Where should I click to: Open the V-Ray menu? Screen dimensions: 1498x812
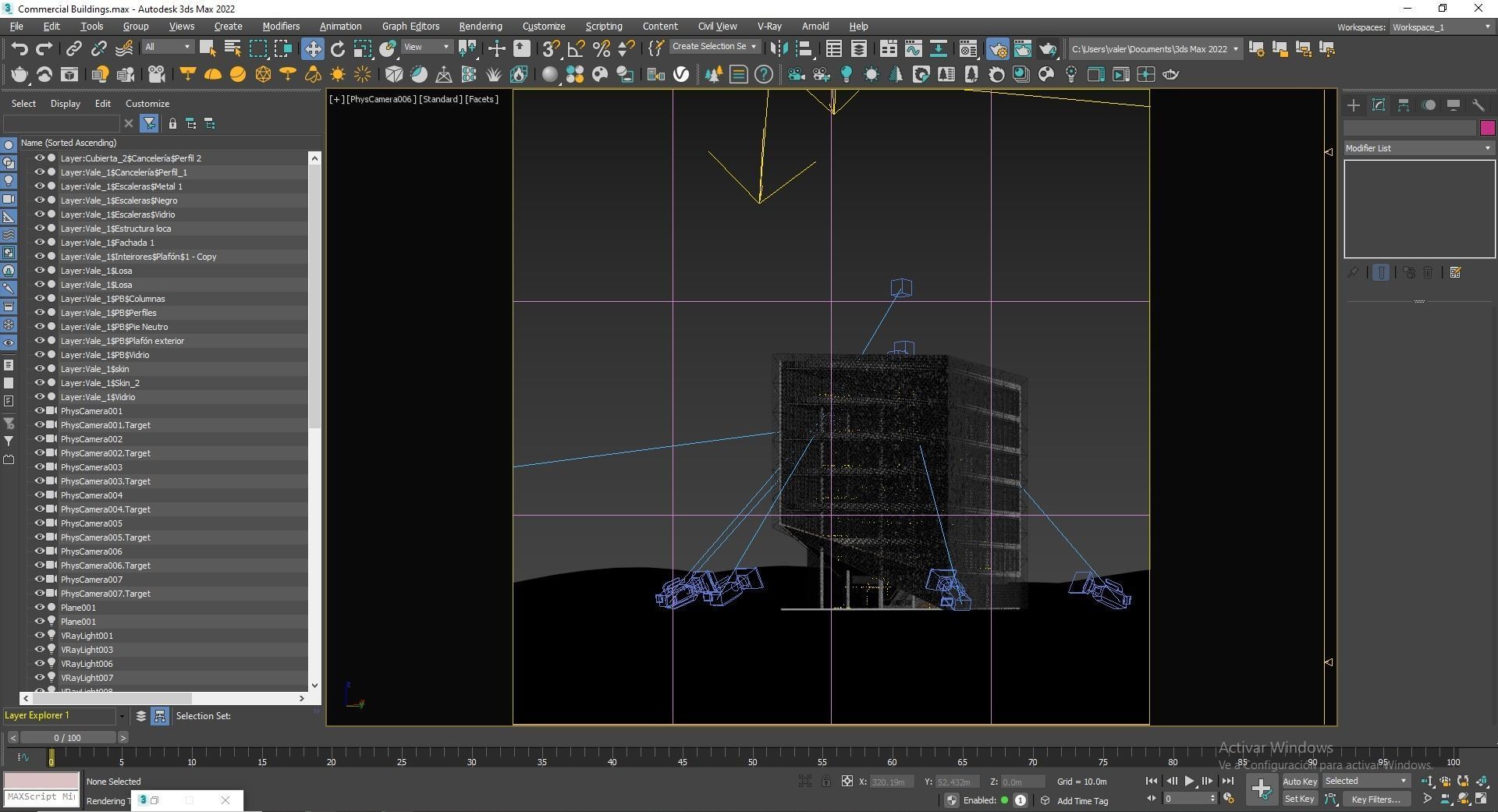click(769, 27)
